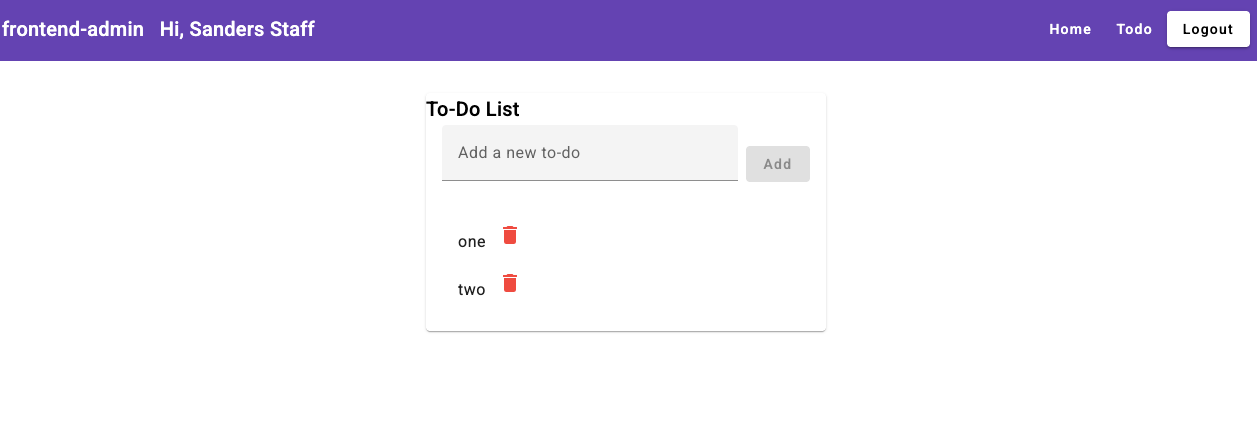Submit the new to-do with the Add button
The image size is (1257, 421).
778,164
